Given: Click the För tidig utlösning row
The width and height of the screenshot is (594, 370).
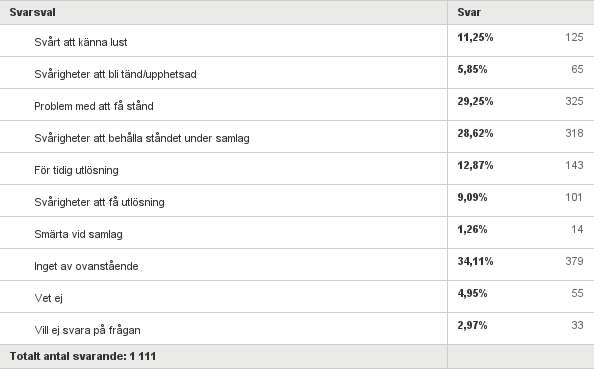Looking at the screenshot, I should point(297,169).
